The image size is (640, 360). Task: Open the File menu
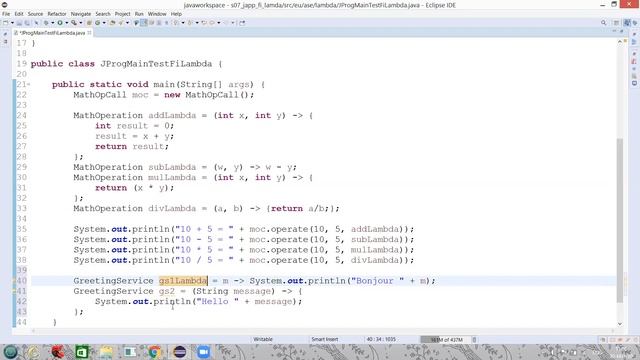click(6, 14)
